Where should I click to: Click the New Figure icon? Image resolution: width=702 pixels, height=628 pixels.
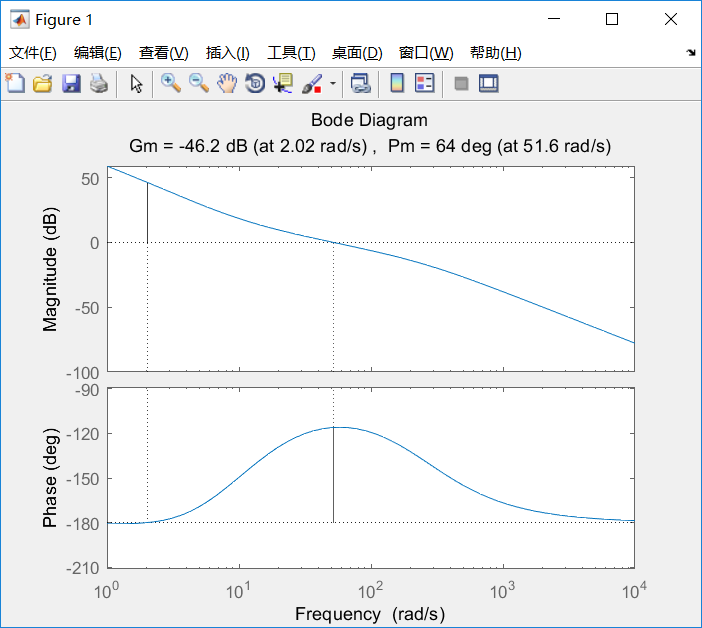[x=15, y=83]
